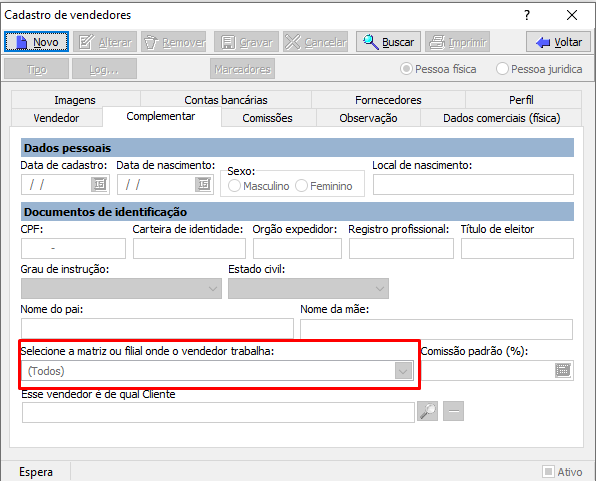The width and height of the screenshot is (596, 481).
Task: Switch to the Comissões tab
Action: click(268, 118)
